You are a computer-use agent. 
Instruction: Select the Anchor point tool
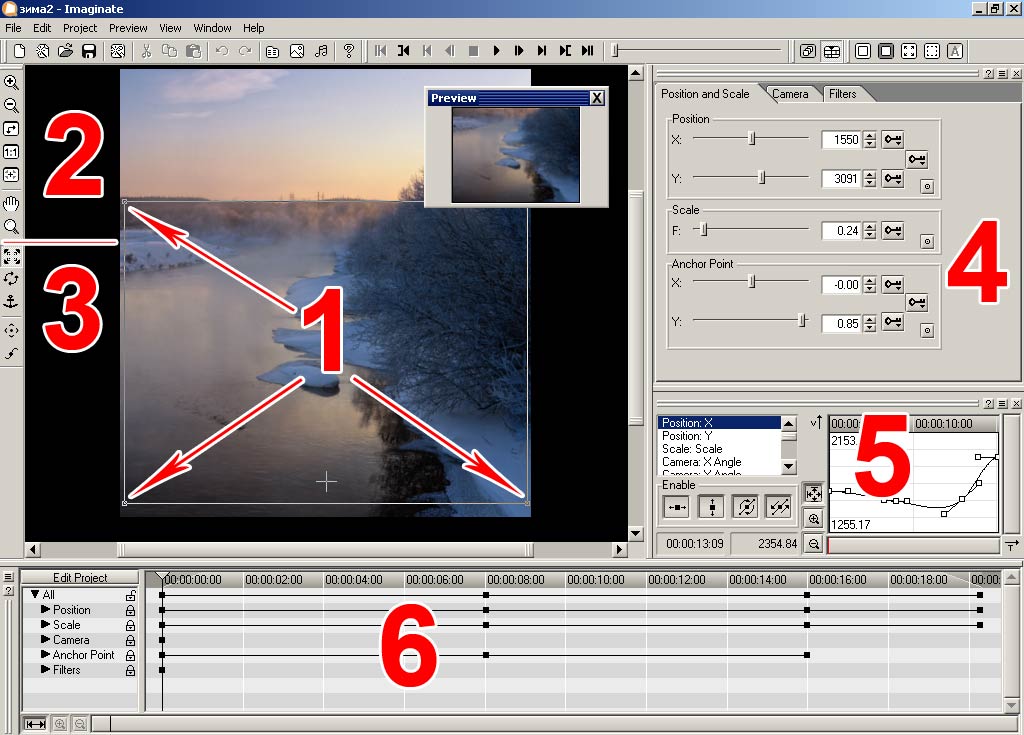[11, 301]
